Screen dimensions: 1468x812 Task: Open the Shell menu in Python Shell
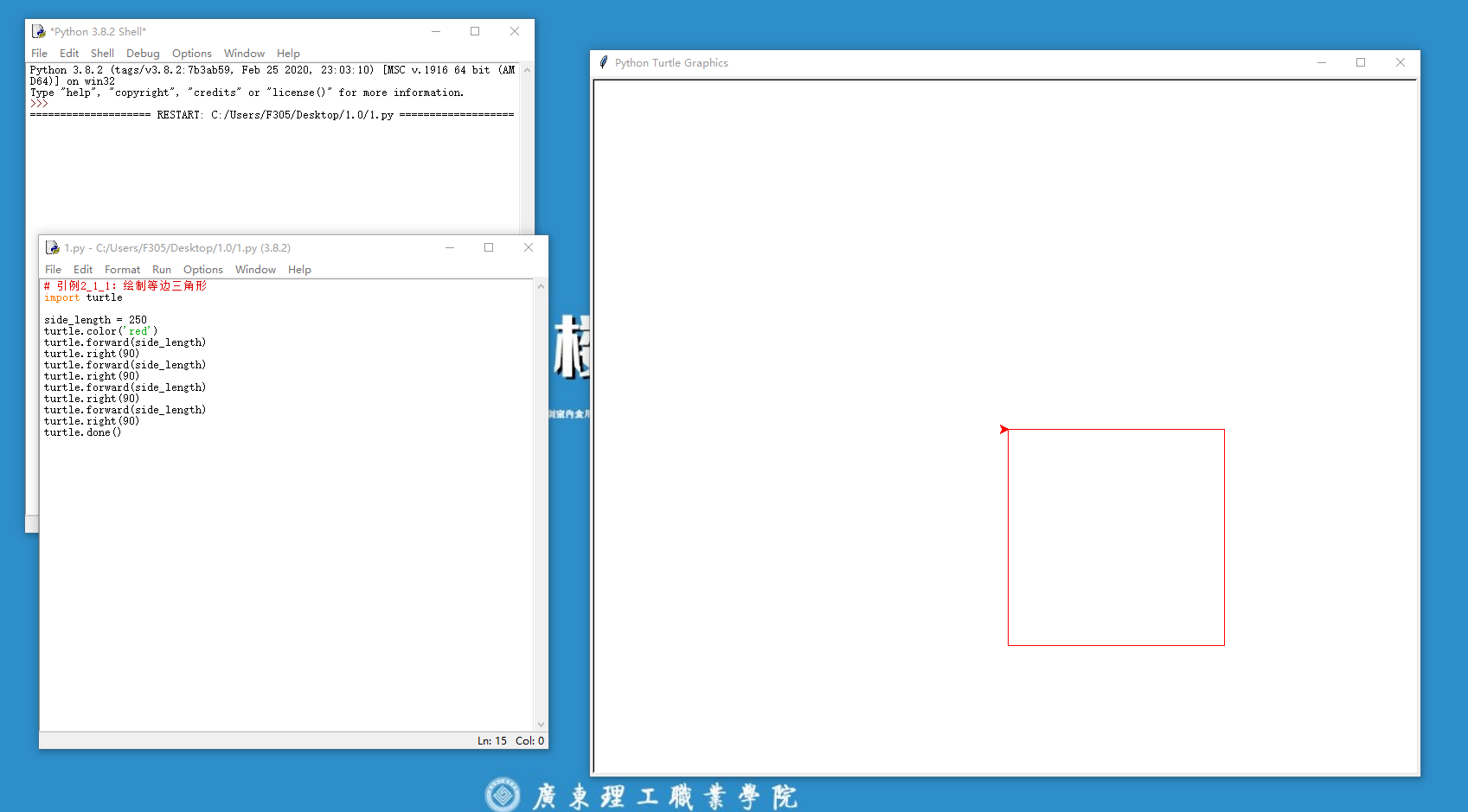coord(102,54)
